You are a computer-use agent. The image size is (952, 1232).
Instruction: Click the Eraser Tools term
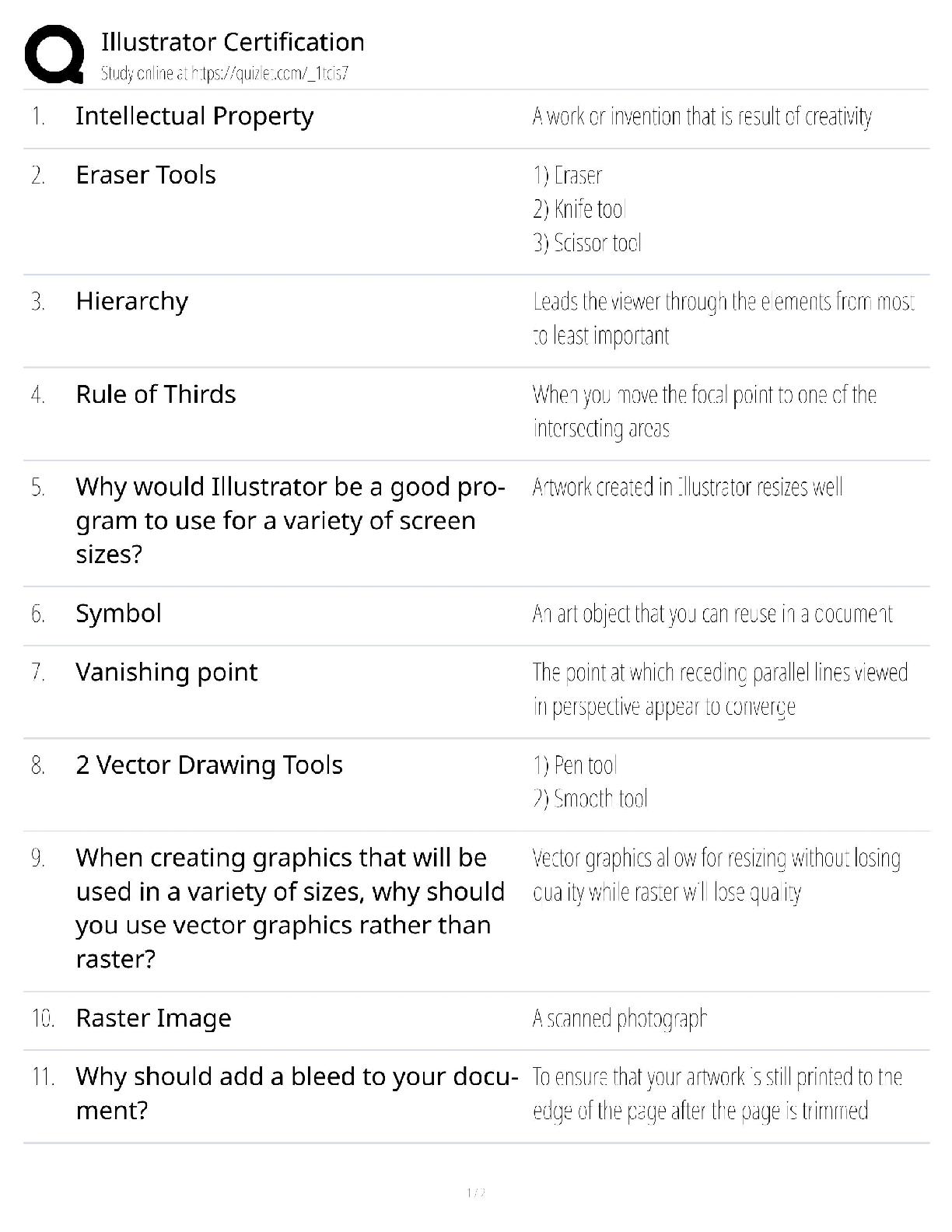[145, 175]
